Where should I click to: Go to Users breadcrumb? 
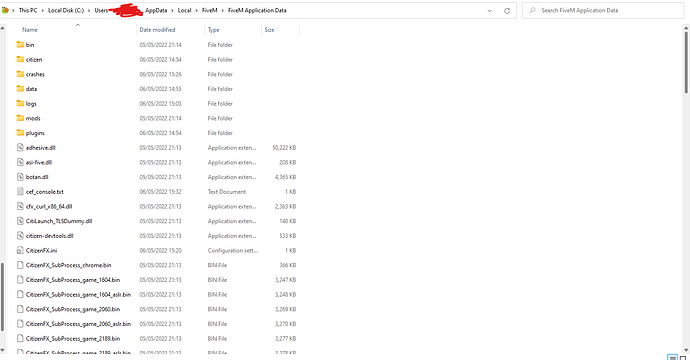(101, 11)
